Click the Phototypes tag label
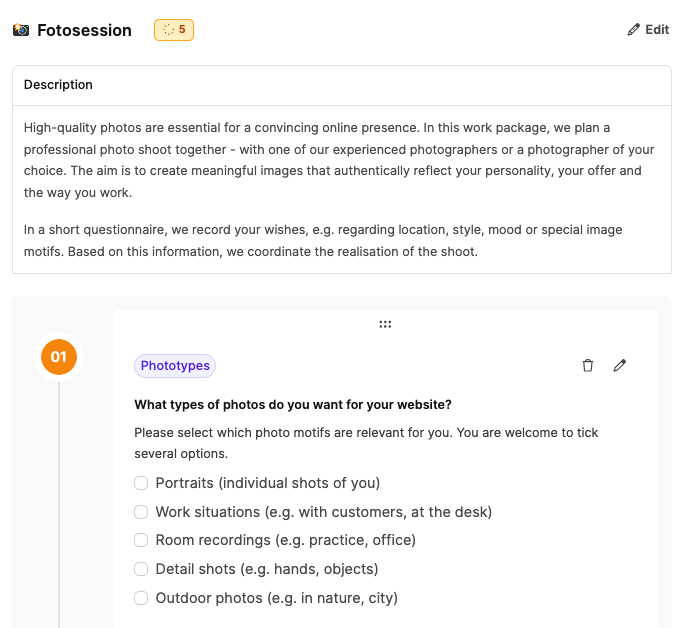 click(x=175, y=366)
